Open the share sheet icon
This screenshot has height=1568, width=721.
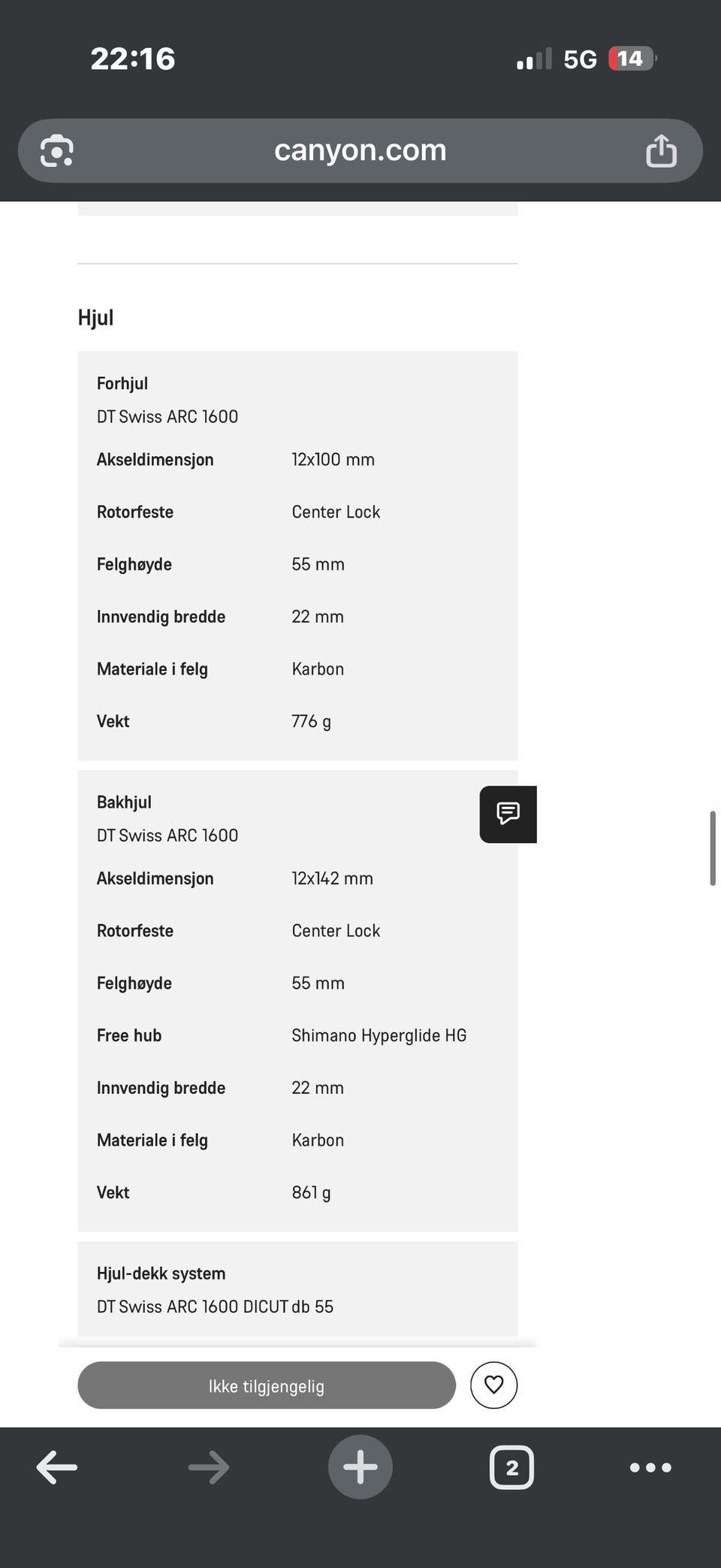[x=661, y=151]
